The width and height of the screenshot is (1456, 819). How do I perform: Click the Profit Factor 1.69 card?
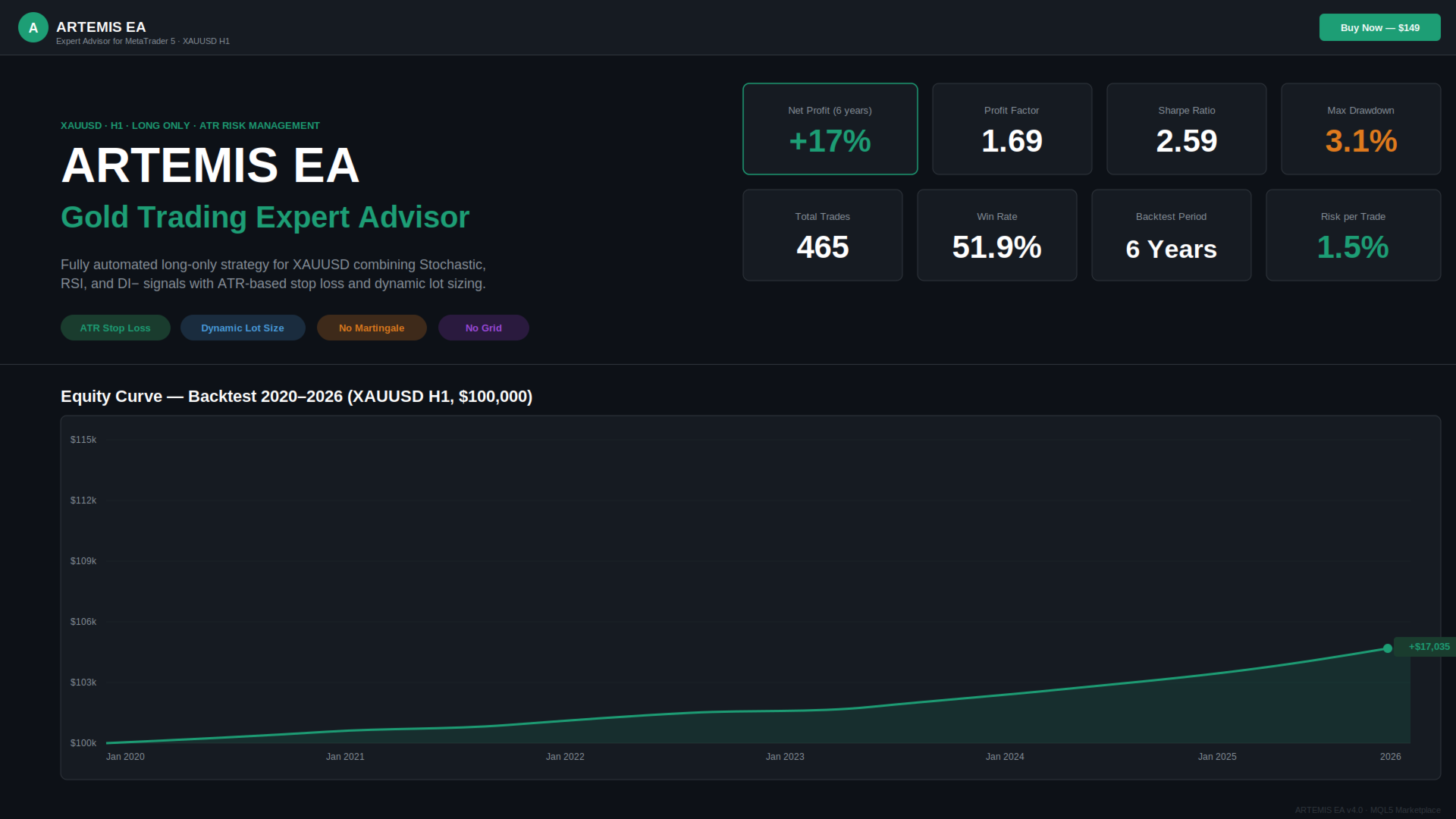1012,129
